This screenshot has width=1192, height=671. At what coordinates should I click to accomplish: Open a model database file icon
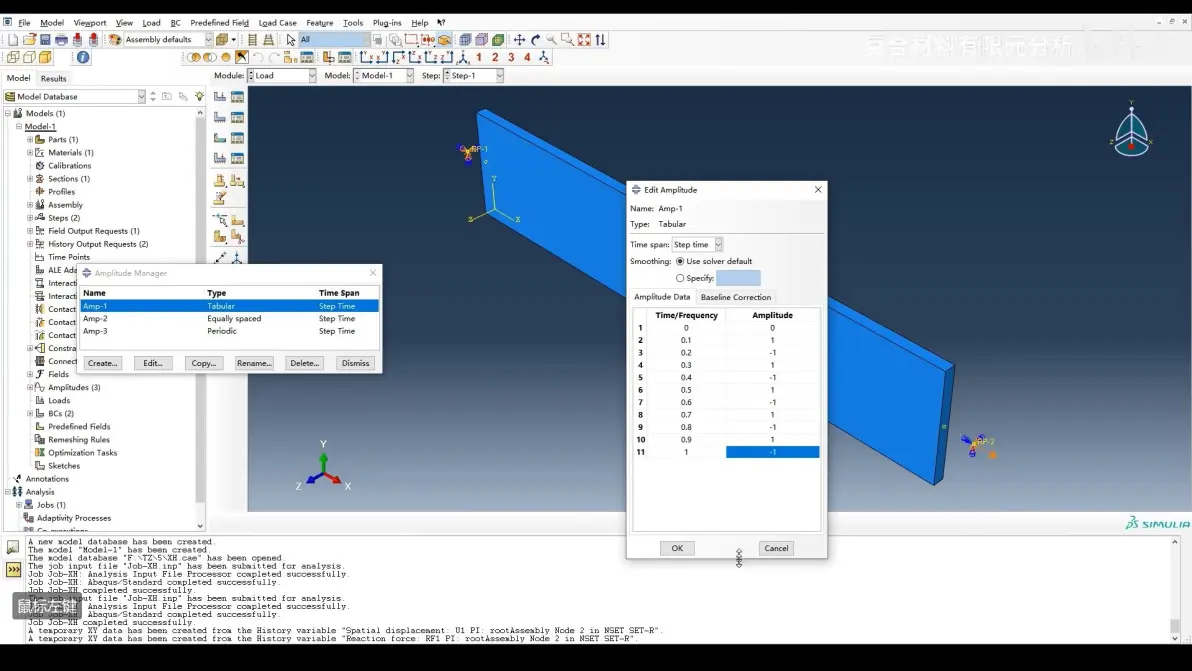tap(30, 40)
